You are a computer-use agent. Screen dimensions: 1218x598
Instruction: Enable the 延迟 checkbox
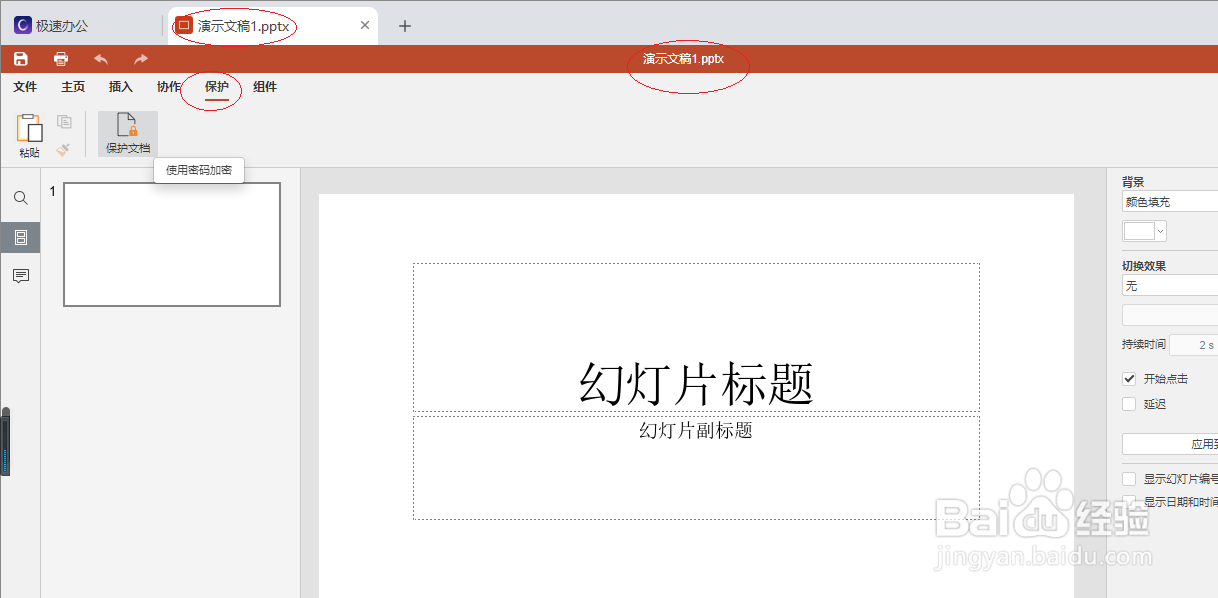pos(1131,403)
